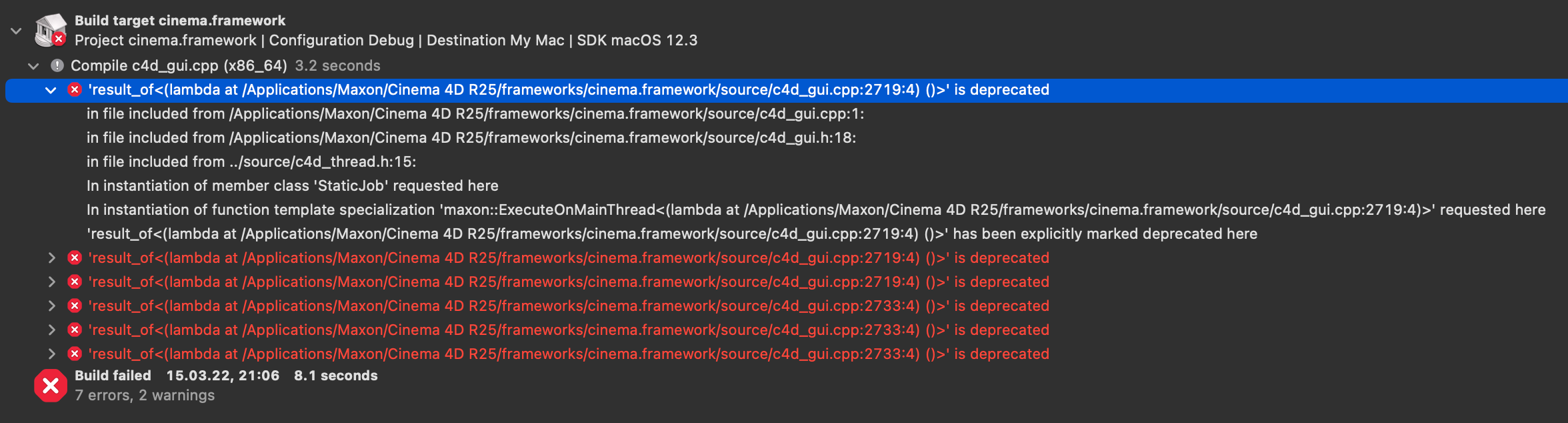Click the red error icon on the highlighted row
The height and width of the screenshot is (423, 1568).
point(75,89)
